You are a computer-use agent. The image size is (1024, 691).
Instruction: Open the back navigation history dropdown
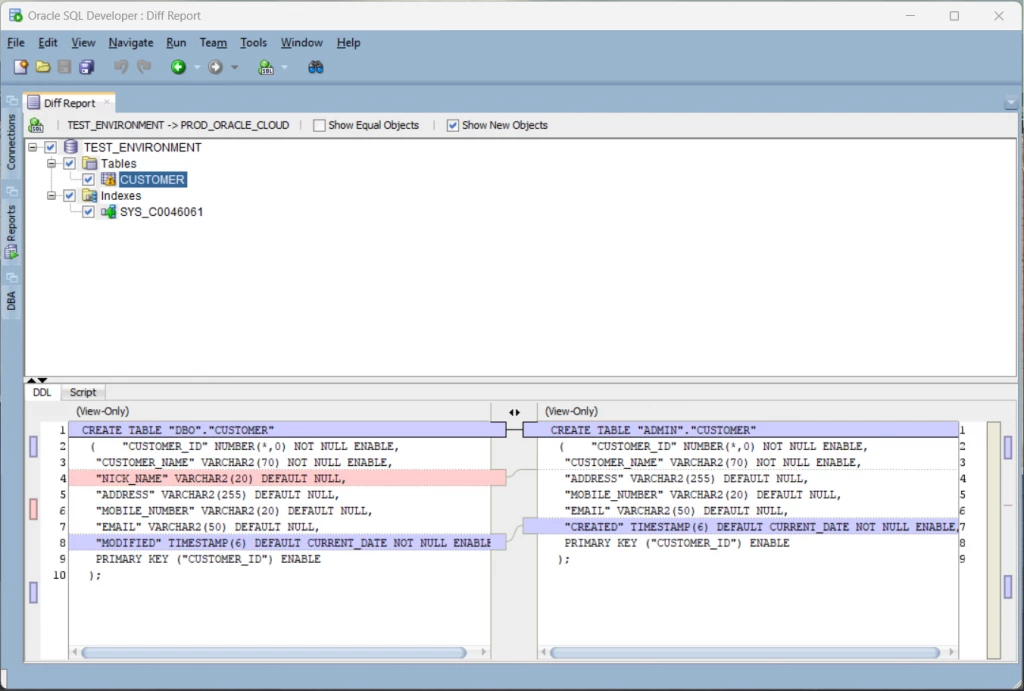(197, 67)
